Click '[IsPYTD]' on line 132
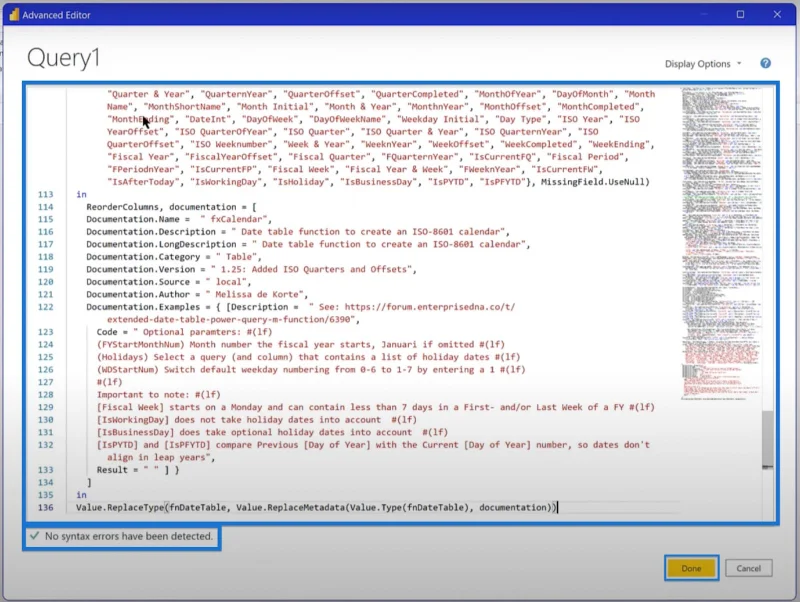 (x=117, y=444)
